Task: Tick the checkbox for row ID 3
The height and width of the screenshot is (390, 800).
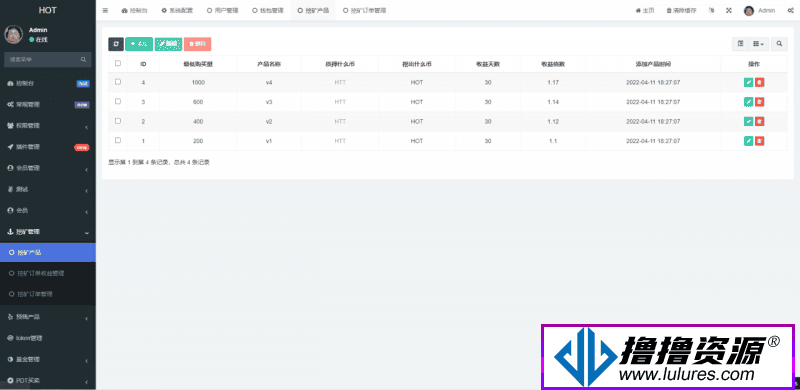Action: 118,101
